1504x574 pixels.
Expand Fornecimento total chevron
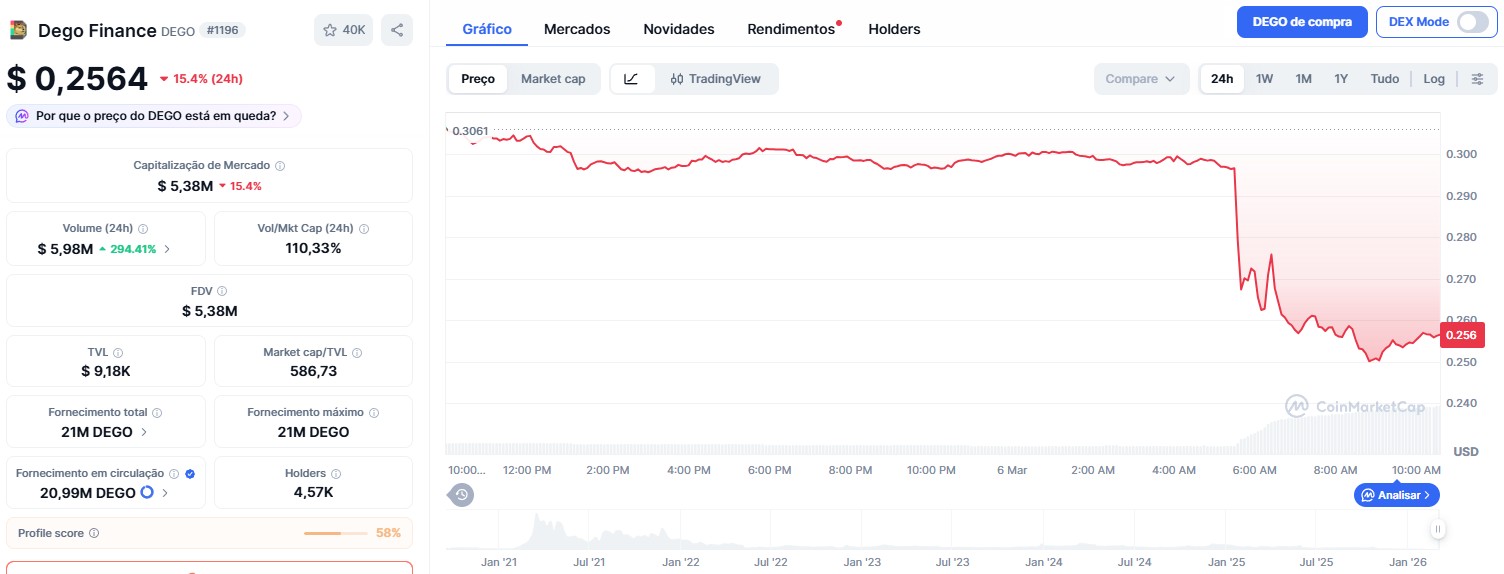pyautogui.click(x=144, y=433)
